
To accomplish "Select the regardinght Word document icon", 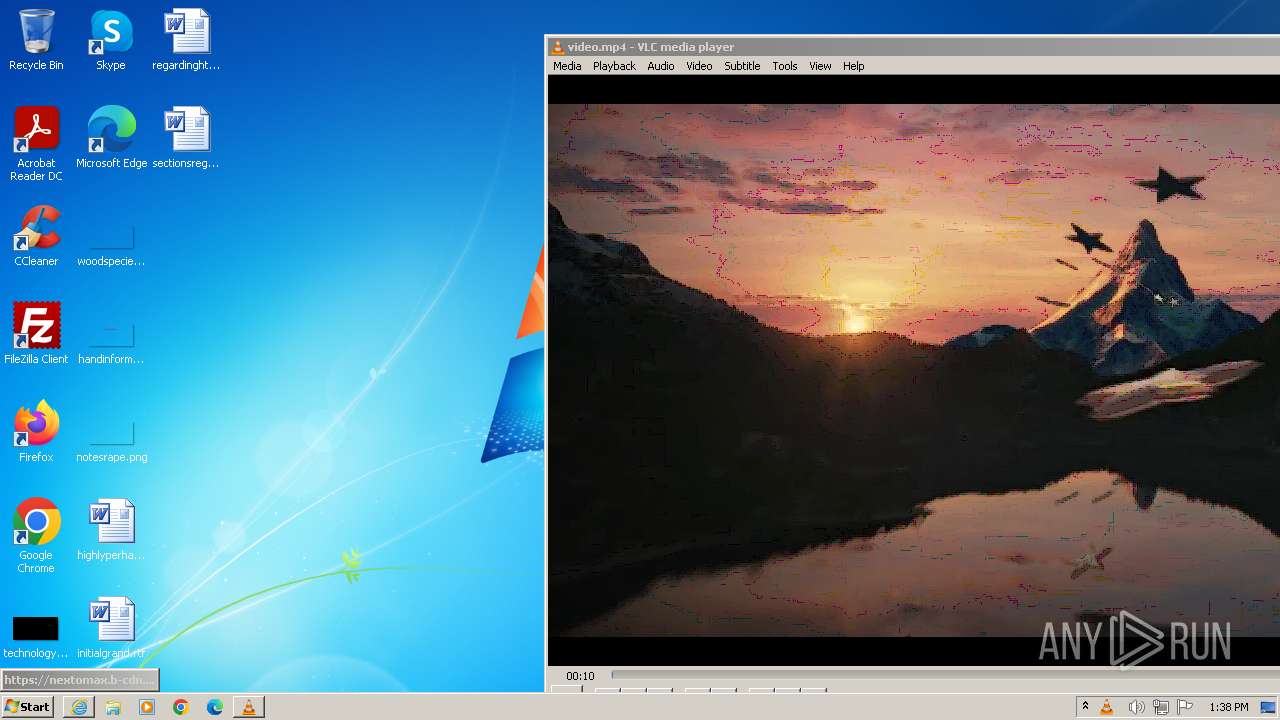I will (186, 40).
